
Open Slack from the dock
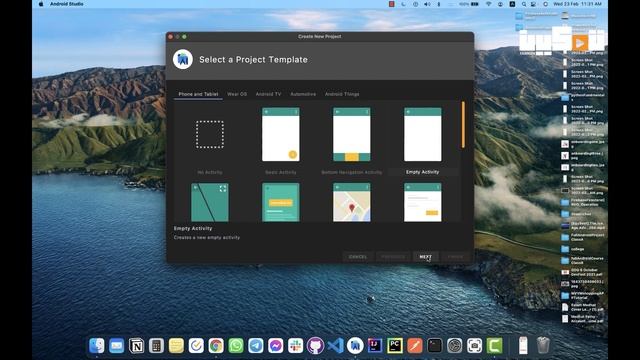296,346
